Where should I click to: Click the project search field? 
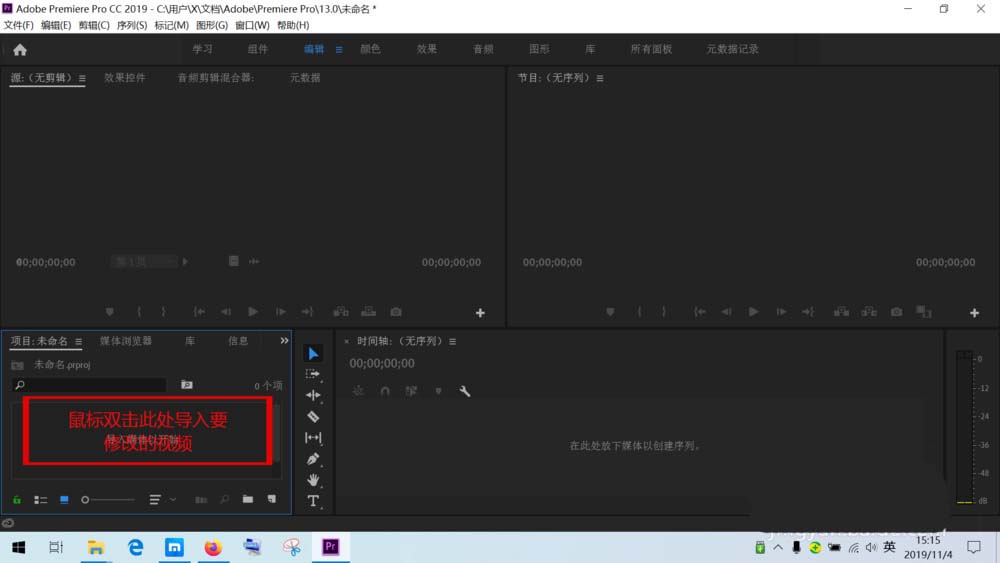coord(90,385)
